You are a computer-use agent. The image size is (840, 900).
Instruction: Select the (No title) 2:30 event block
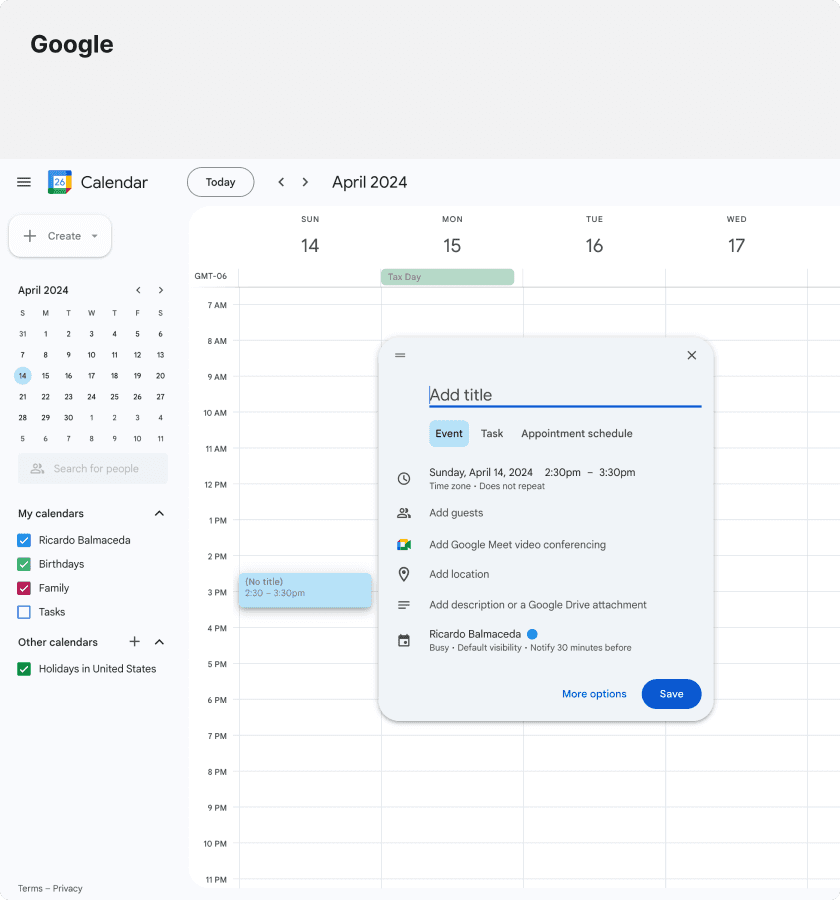tap(305, 590)
